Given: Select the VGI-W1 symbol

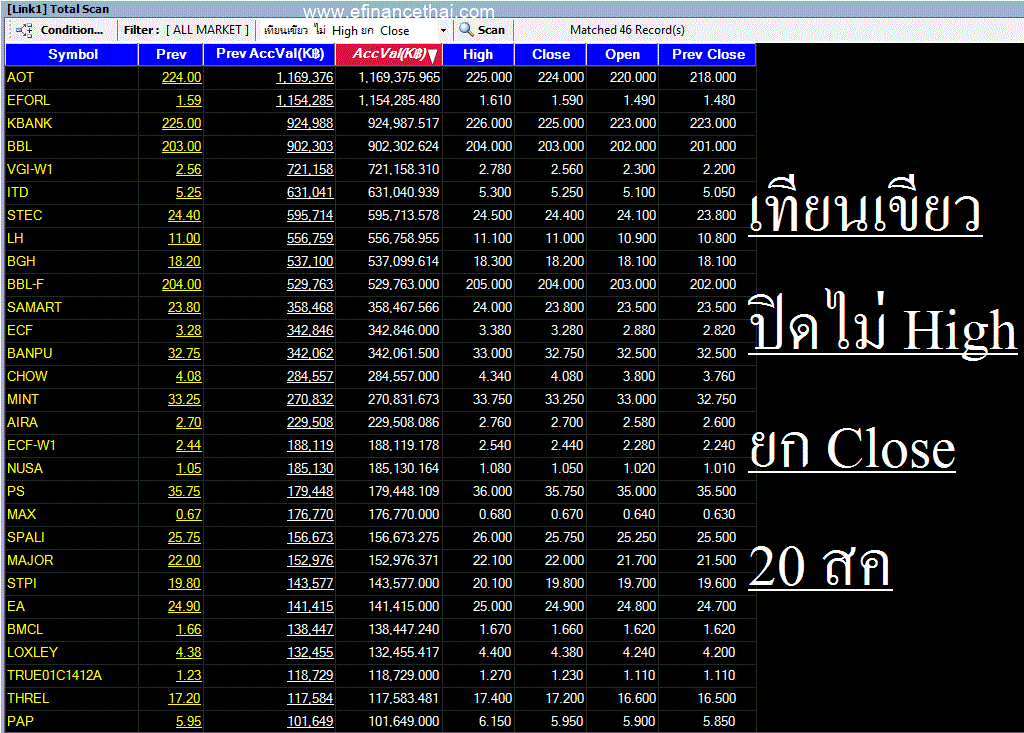Looking at the screenshot, I should coord(29,169).
